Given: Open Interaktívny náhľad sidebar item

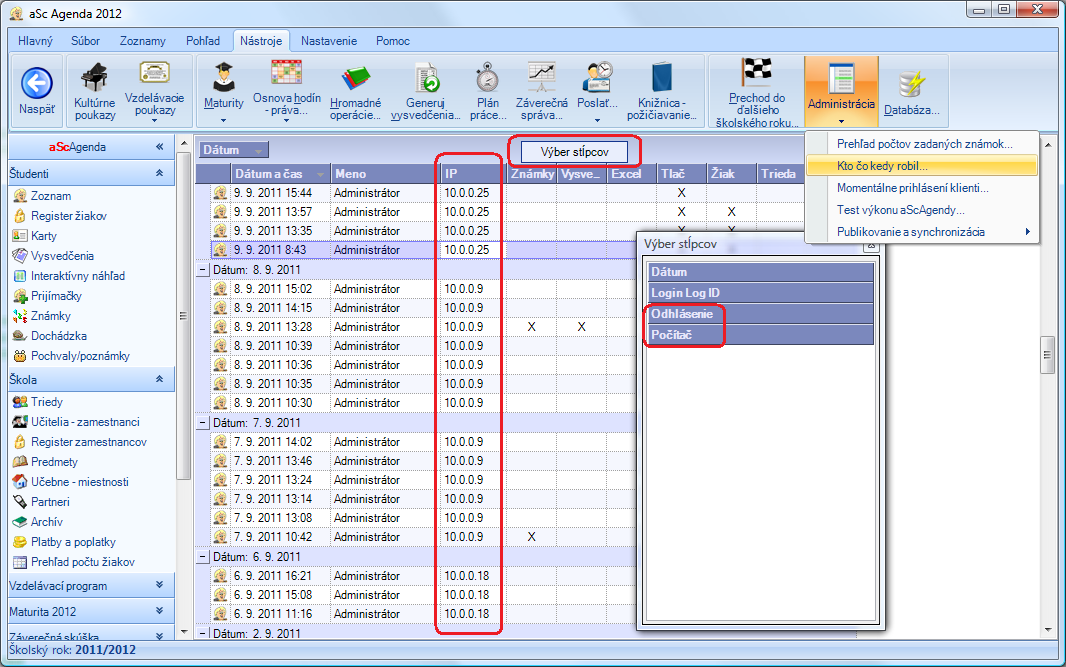Looking at the screenshot, I should [x=78, y=276].
